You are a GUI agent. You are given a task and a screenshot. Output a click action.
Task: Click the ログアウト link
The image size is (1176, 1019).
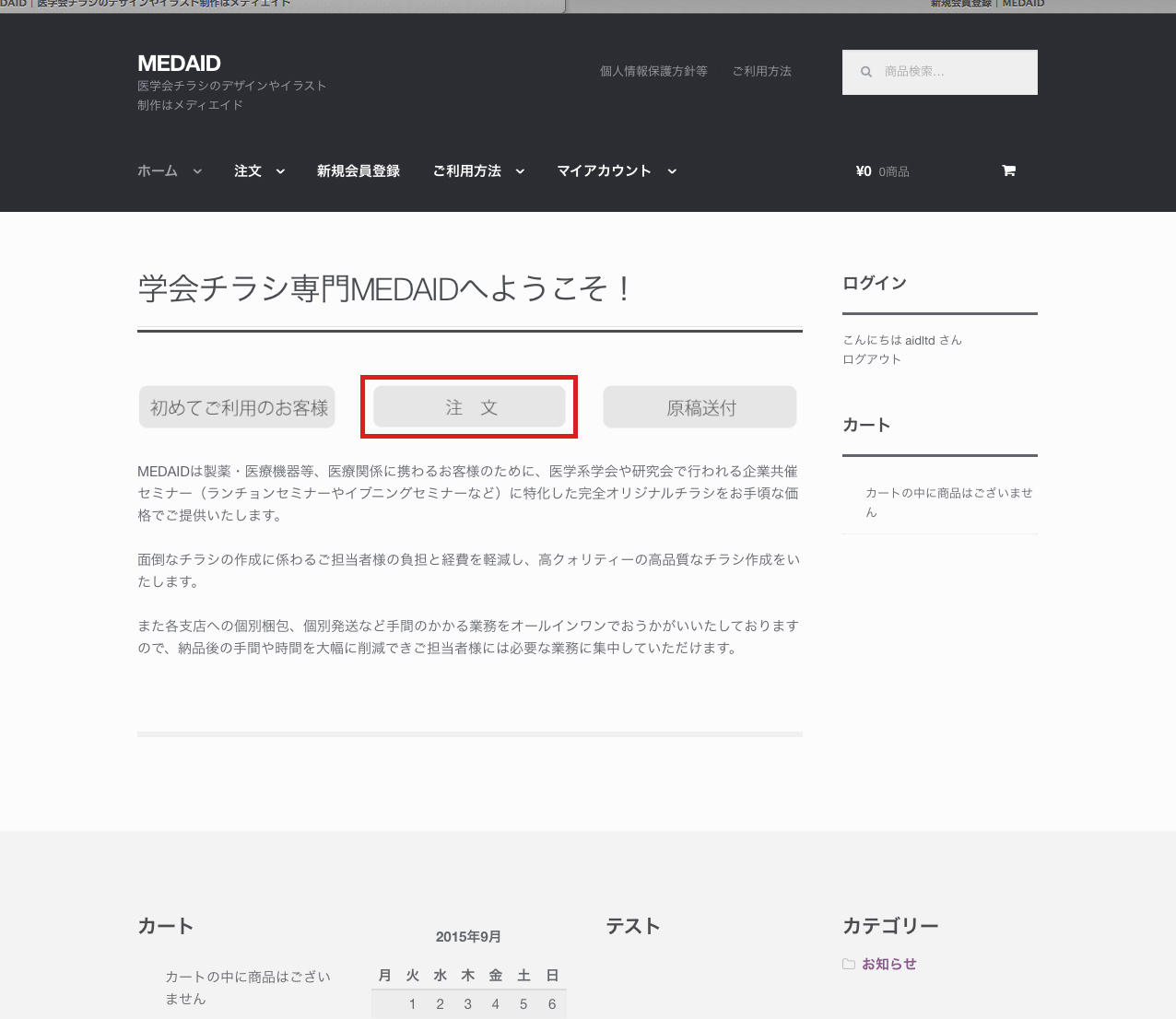(872, 359)
